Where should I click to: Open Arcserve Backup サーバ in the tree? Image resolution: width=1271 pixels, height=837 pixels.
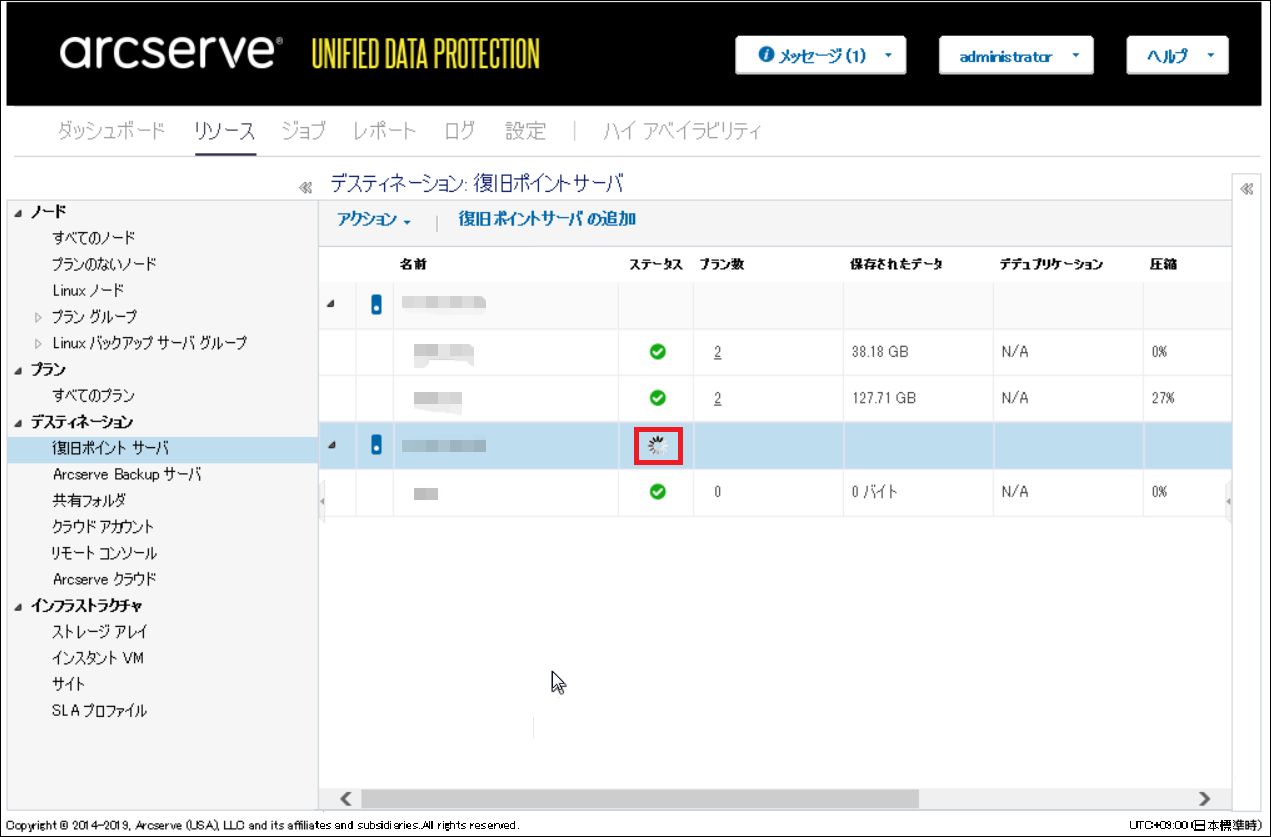point(127,474)
